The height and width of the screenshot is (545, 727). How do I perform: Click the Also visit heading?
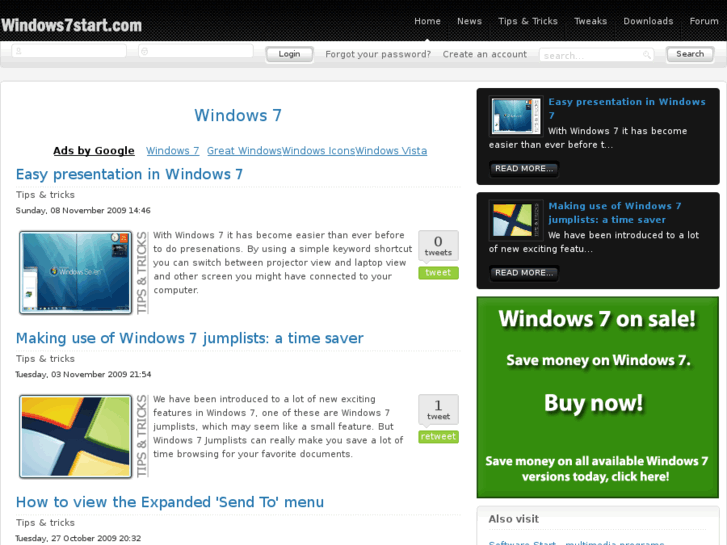[513, 519]
